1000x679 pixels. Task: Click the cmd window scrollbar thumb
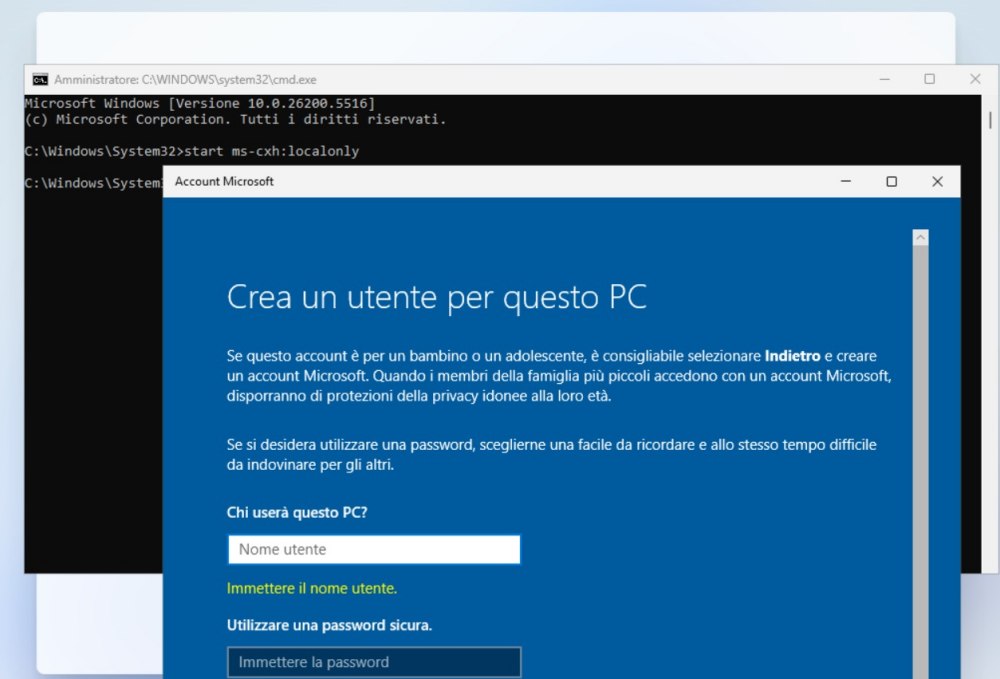pyautogui.click(x=990, y=120)
